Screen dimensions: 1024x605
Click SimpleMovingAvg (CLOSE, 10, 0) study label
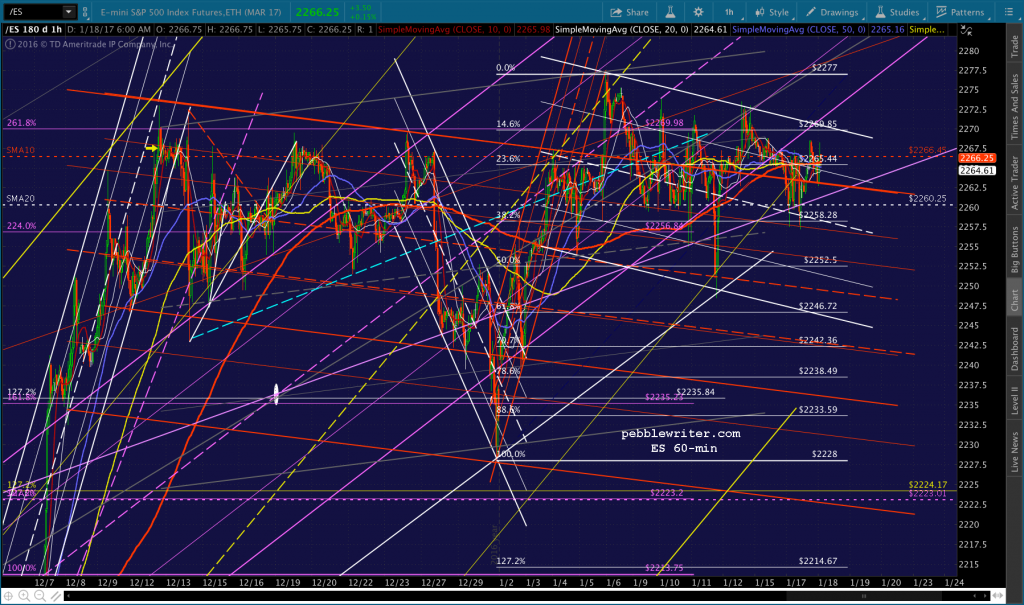pyautogui.click(x=445, y=29)
